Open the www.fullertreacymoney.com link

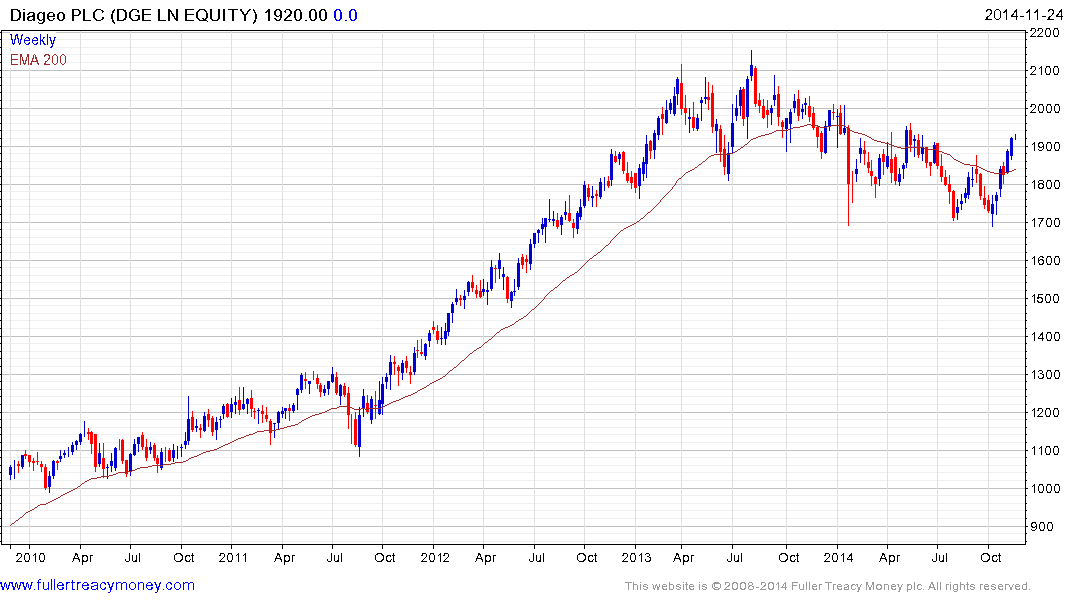[x=97, y=585]
